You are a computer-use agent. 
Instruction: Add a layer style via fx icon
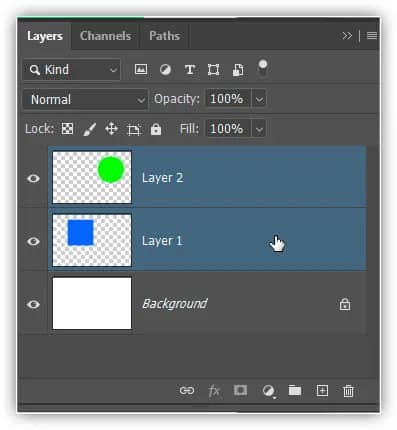214,390
